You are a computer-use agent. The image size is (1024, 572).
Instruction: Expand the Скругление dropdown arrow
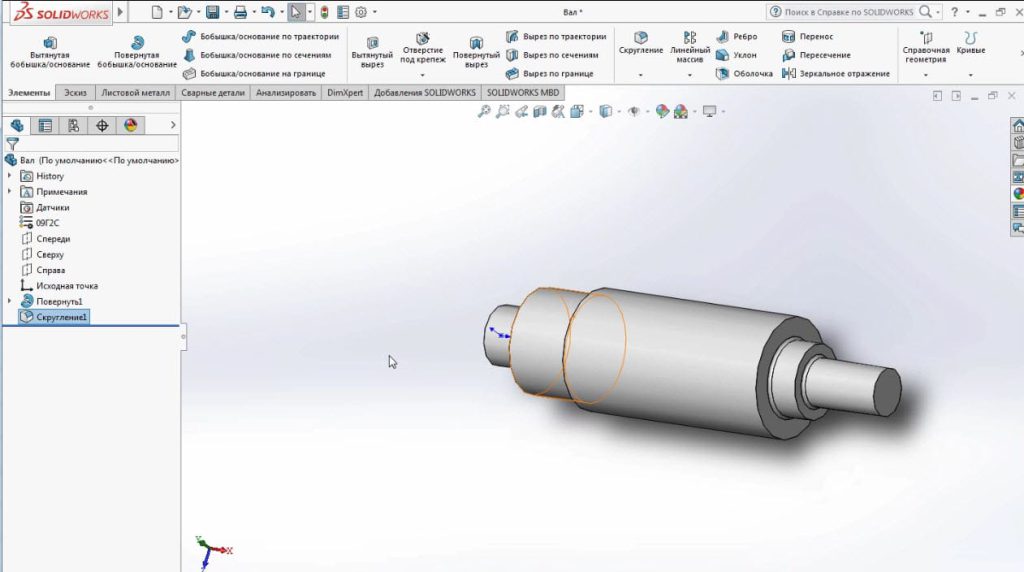(641, 75)
